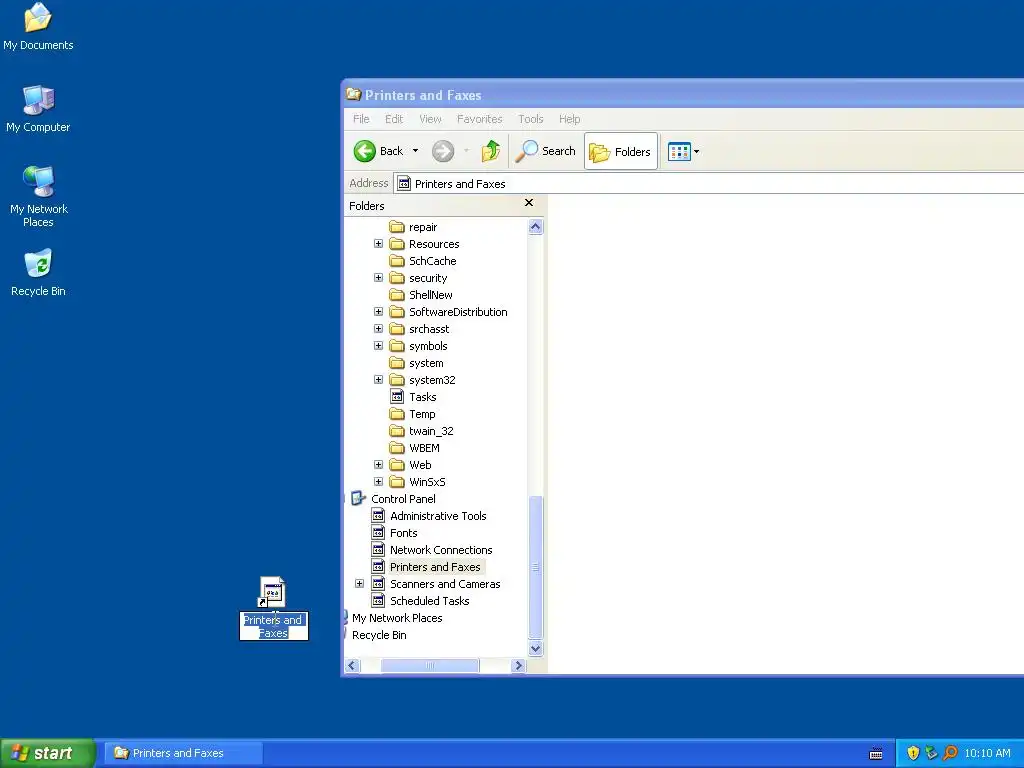Open the Help menu
Image resolution: width=1024 pixels, height=768 pixels.
click(x=569, y=119)
